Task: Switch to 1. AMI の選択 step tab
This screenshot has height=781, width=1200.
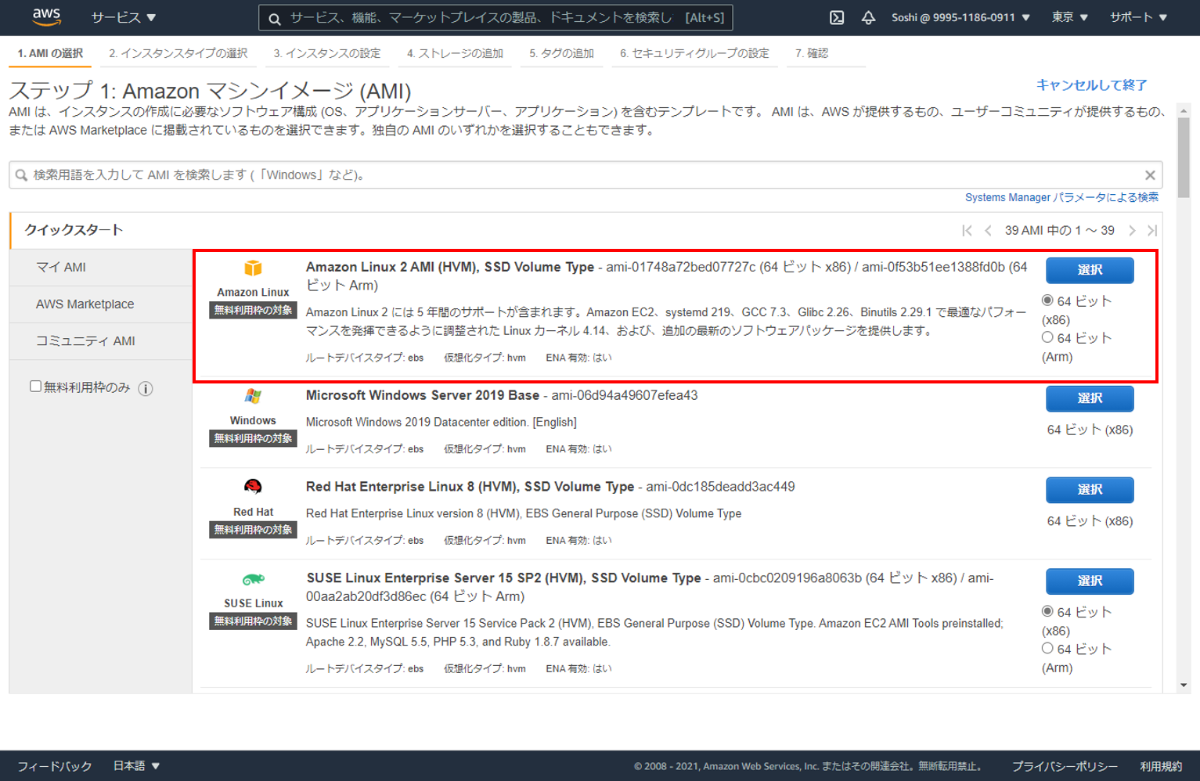Action: pos(50,53)
